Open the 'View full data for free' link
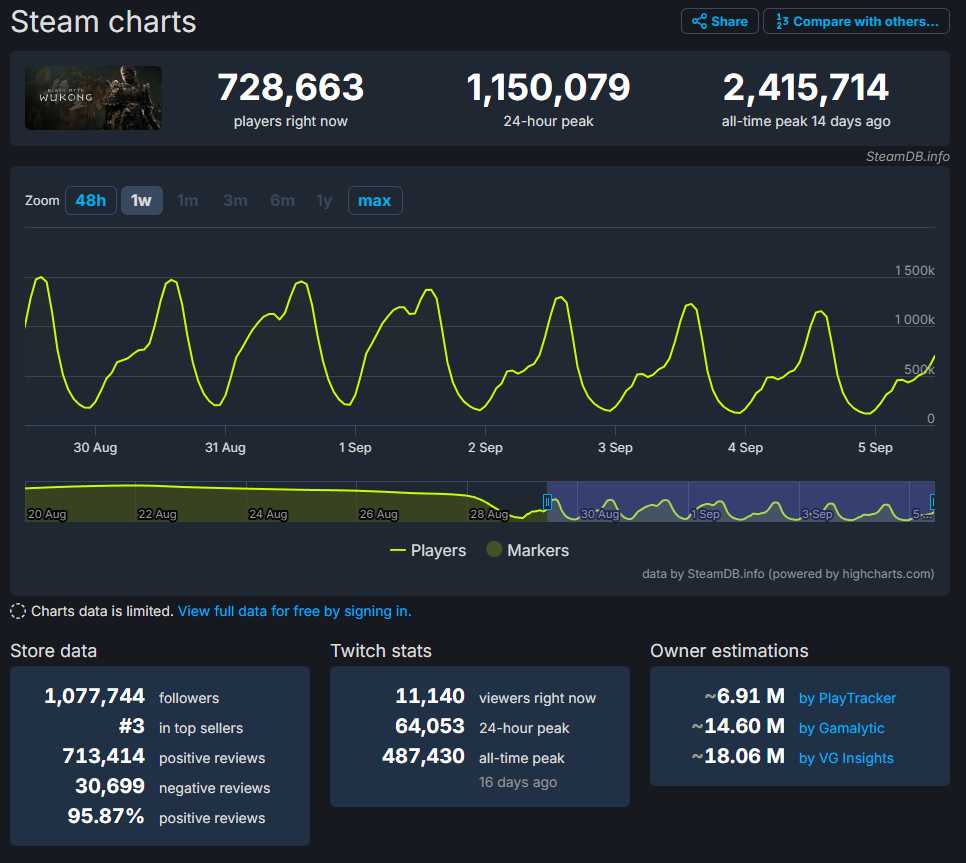966x863 pixels. tap(294, 611)
